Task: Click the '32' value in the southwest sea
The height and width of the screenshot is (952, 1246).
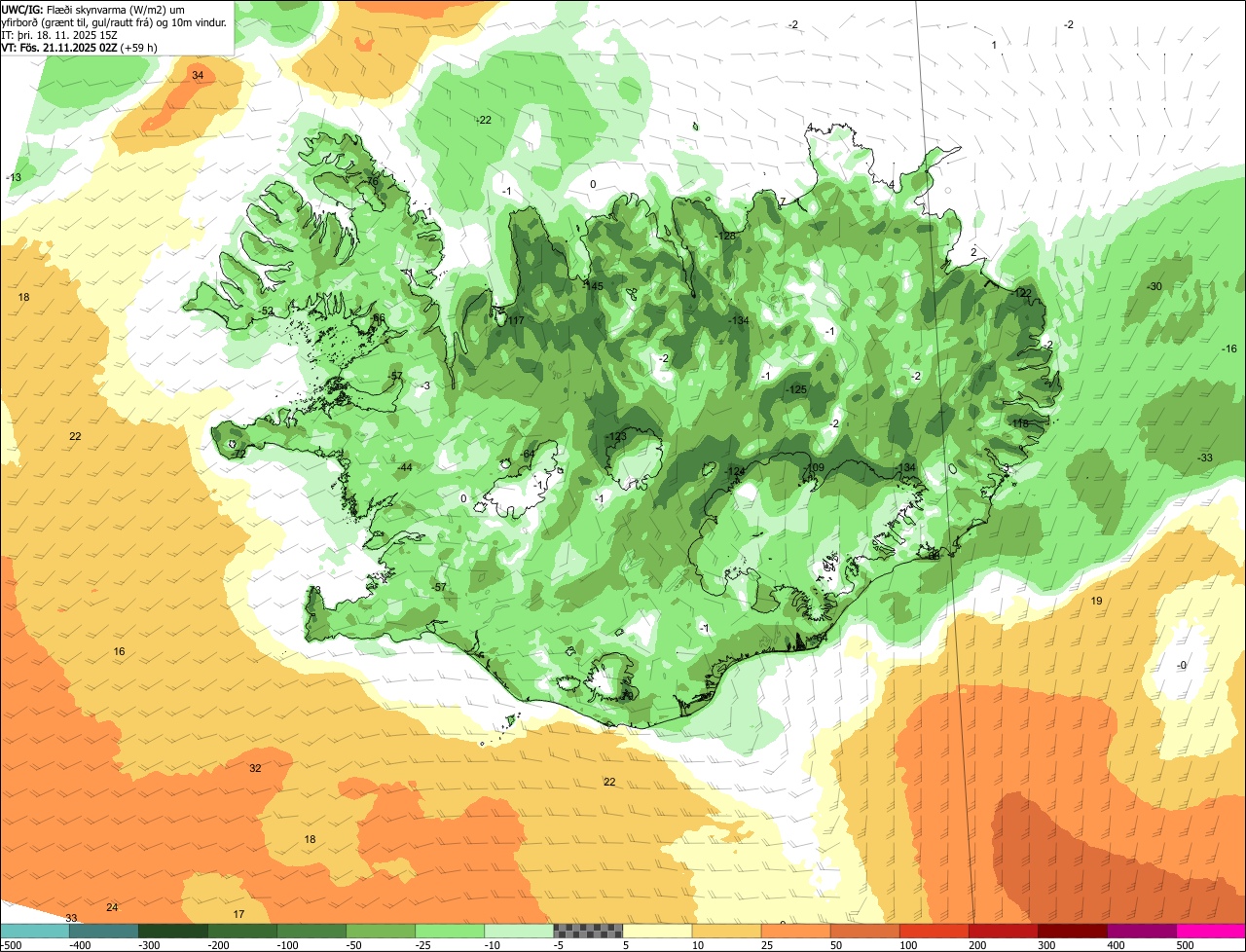Action: coord(255,768)
